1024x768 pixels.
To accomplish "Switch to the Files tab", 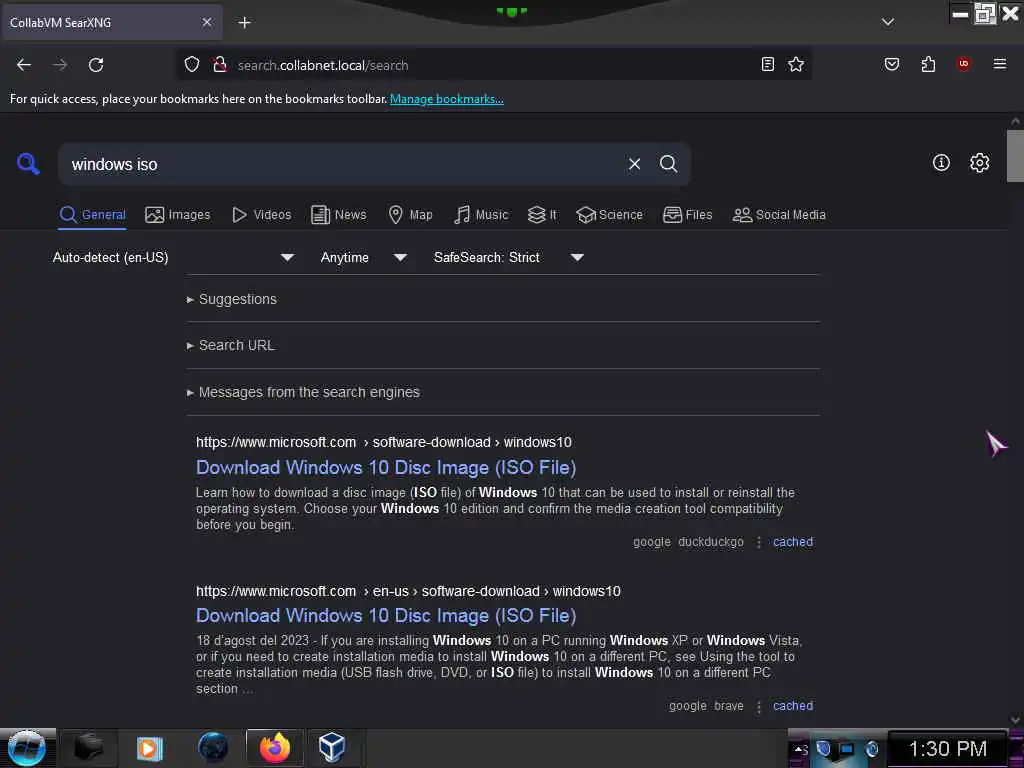I will coord(687,215).
